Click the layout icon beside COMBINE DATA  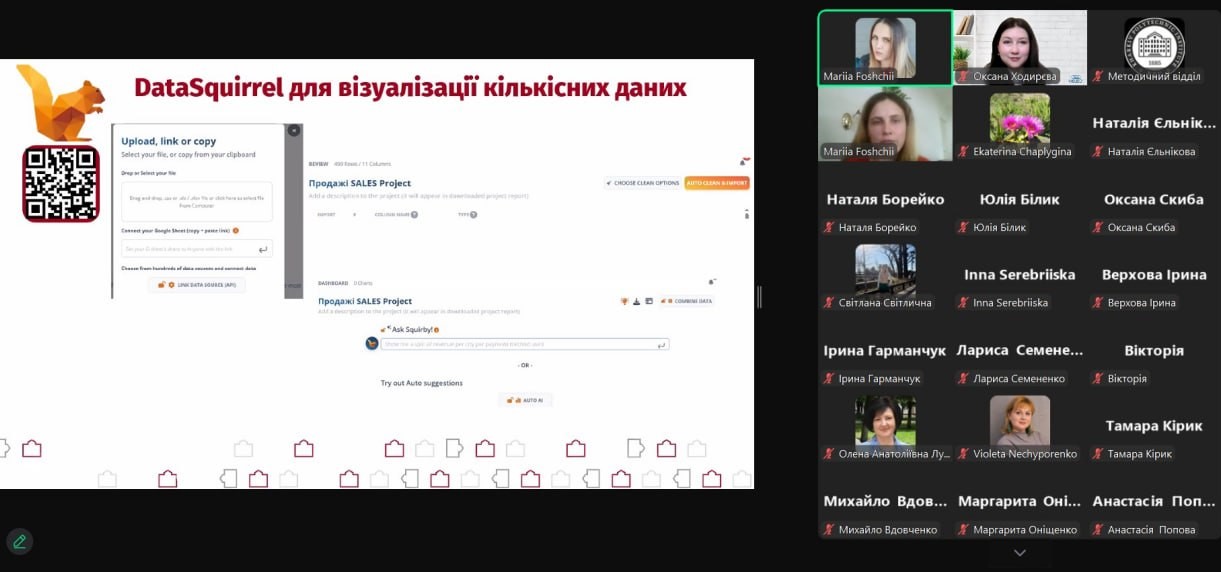[649, 301]
